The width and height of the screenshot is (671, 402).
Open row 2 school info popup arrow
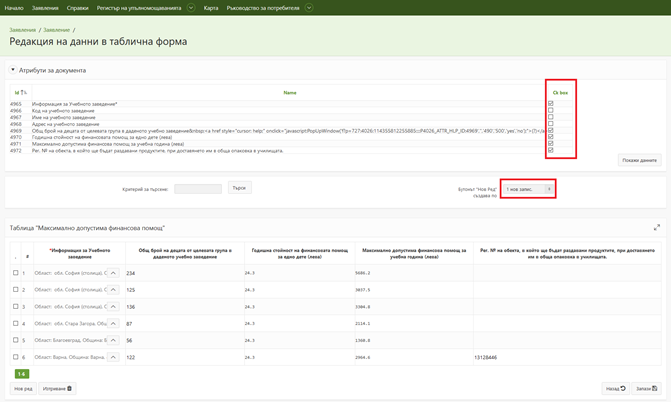coord(113,290)
